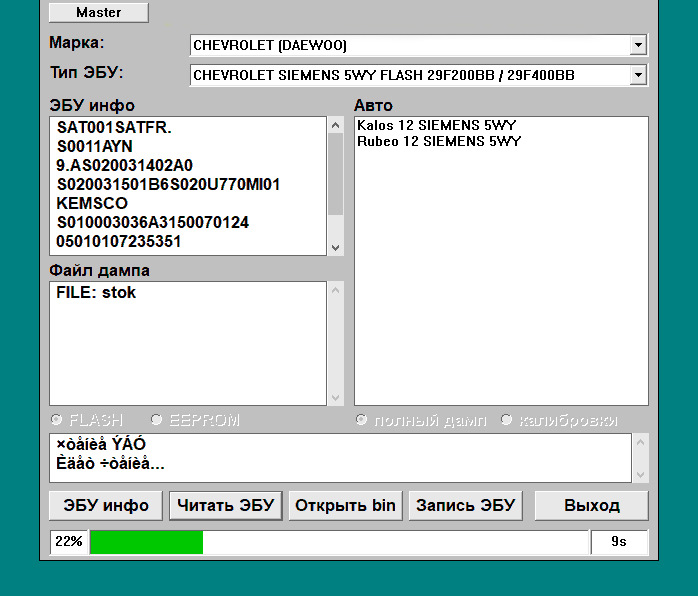Select line S0011AYN in ЭБУ инфо
This screenshot has width=698, height=596.
tap(94, 146)
